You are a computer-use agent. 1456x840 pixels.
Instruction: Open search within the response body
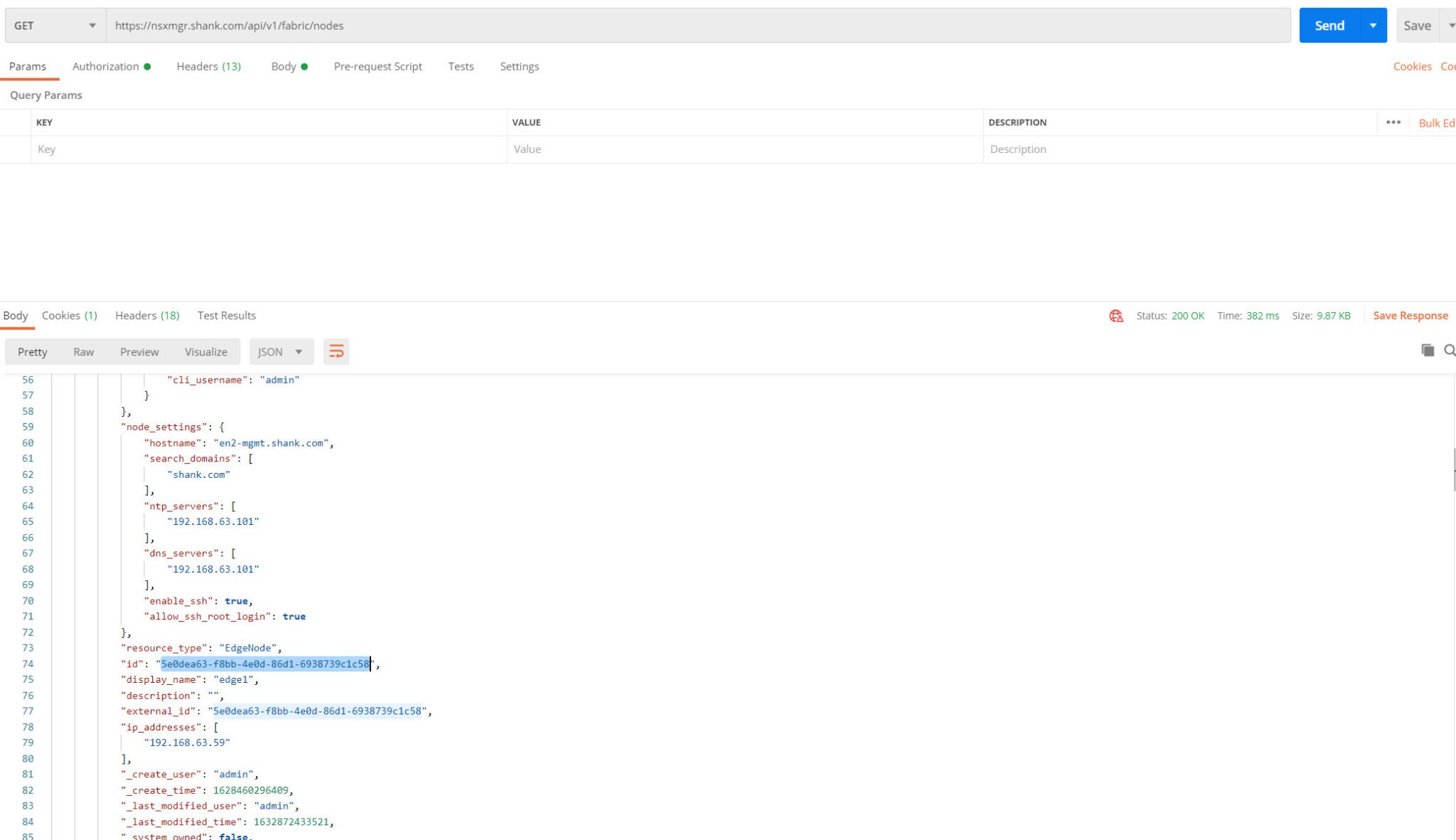coord(1450,351)
